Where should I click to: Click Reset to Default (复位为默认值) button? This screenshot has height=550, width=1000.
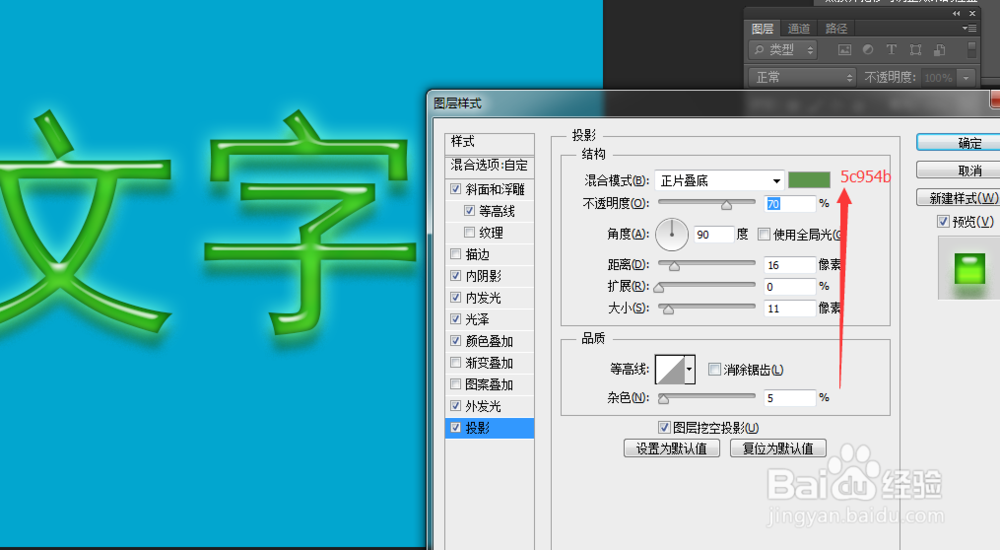(x=778, y=449)
